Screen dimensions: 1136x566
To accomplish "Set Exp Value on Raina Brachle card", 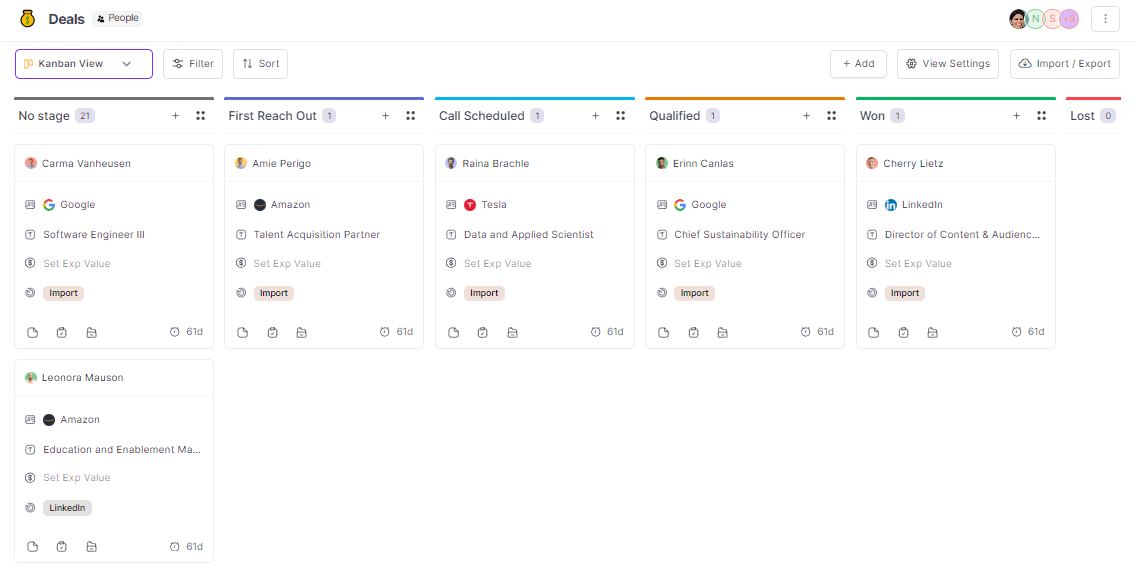I will [498, 264].
